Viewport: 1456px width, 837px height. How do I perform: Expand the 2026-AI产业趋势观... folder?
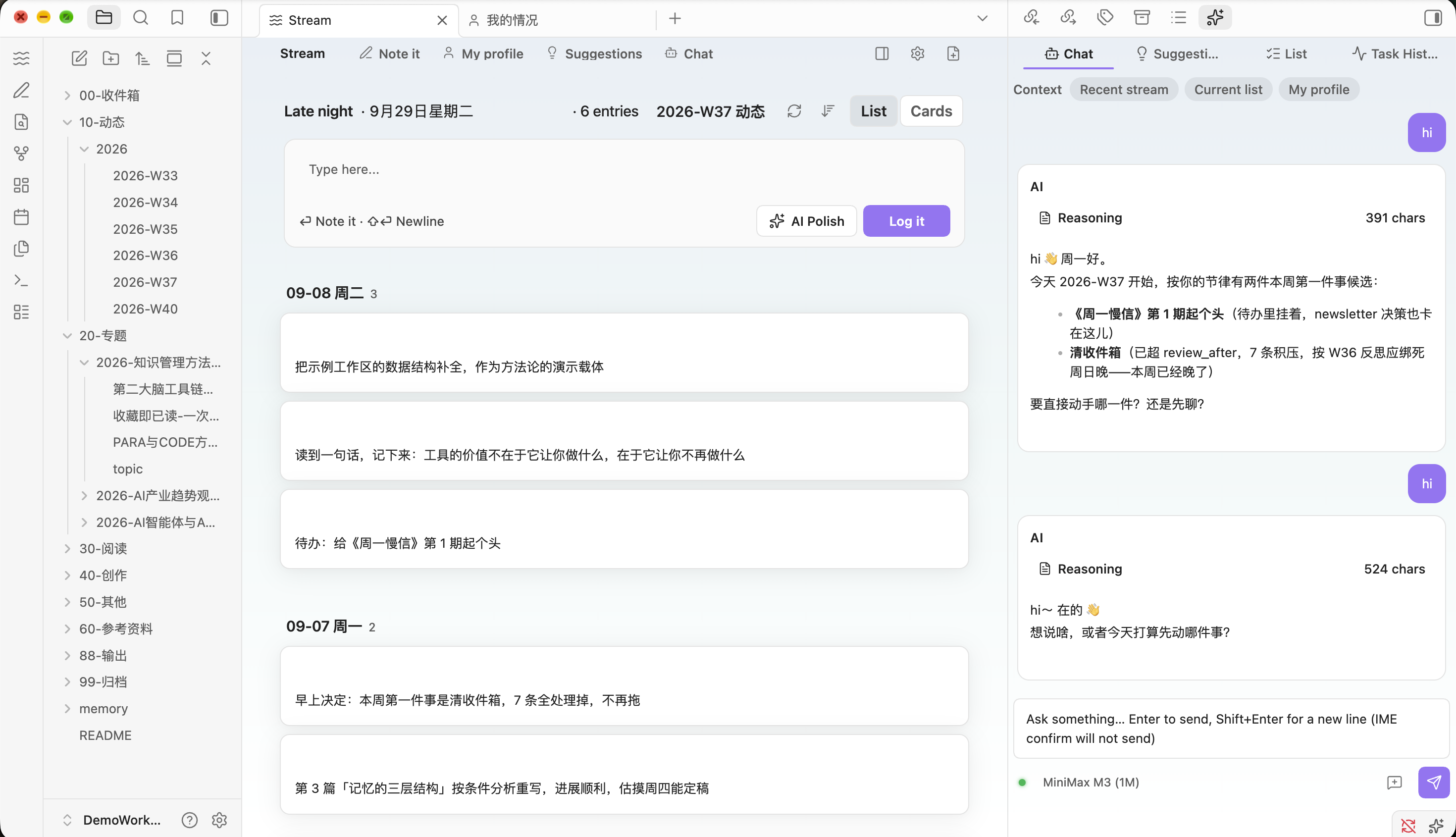[84, 496]
